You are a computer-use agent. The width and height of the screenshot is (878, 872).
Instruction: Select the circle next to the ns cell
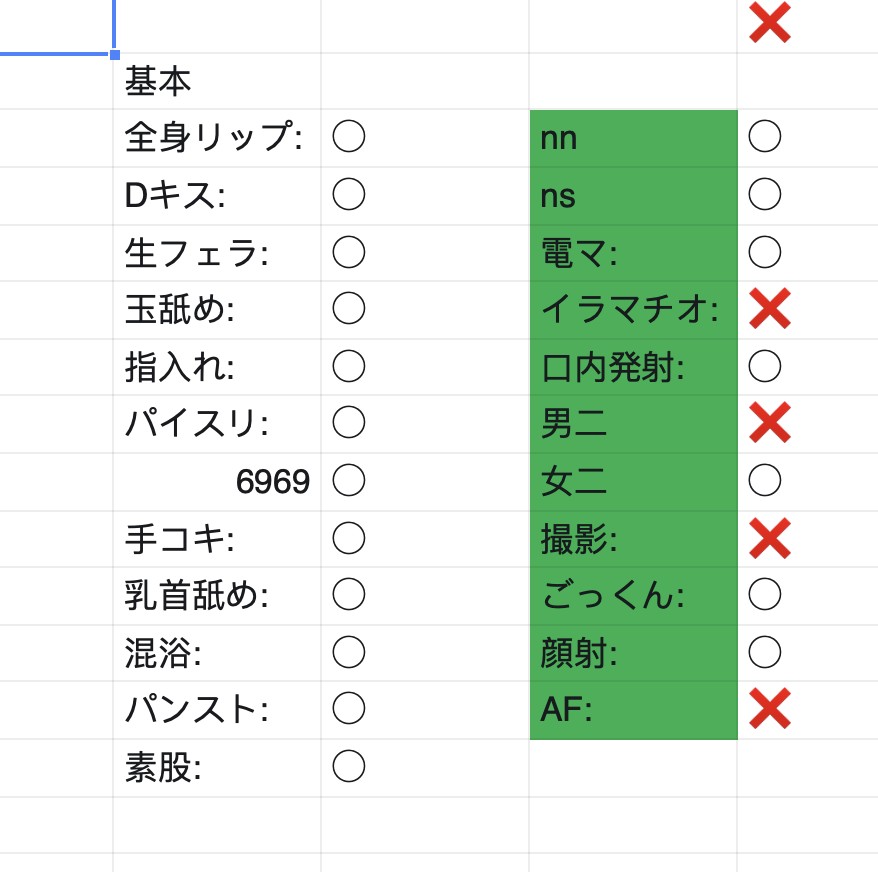[764, 194]
